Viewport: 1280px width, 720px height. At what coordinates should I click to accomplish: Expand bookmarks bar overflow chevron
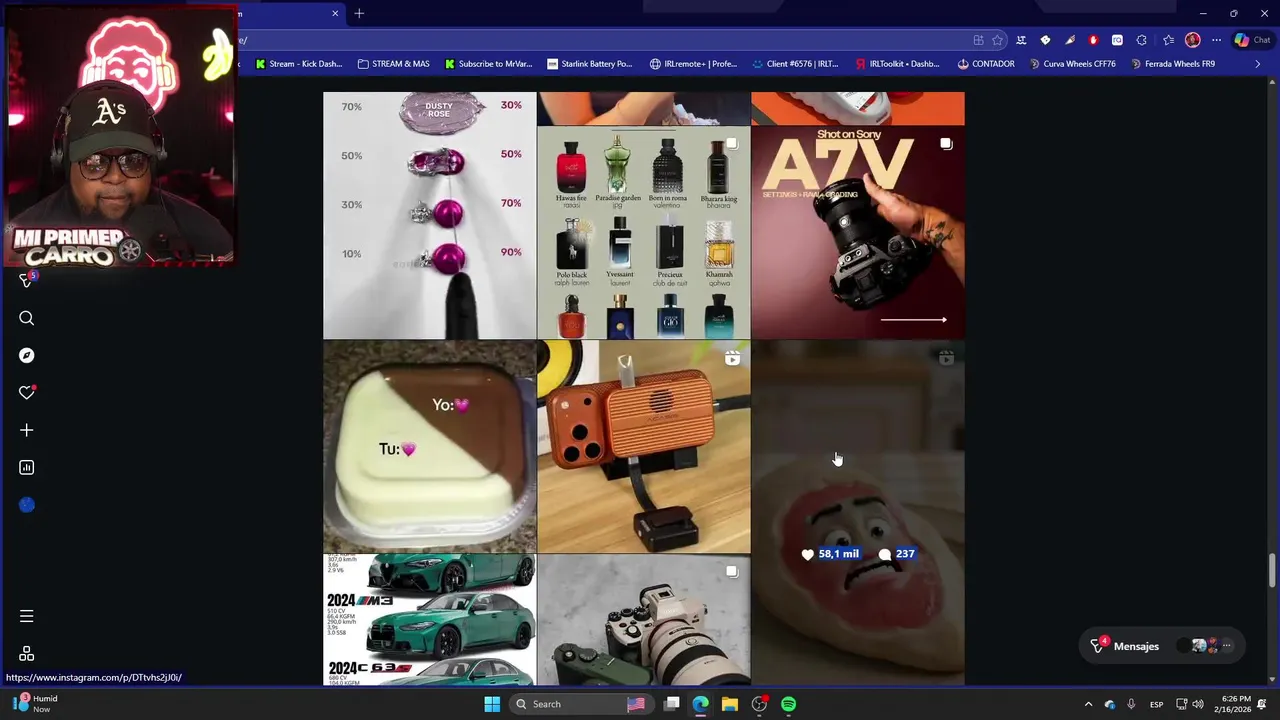point(1258,64)
